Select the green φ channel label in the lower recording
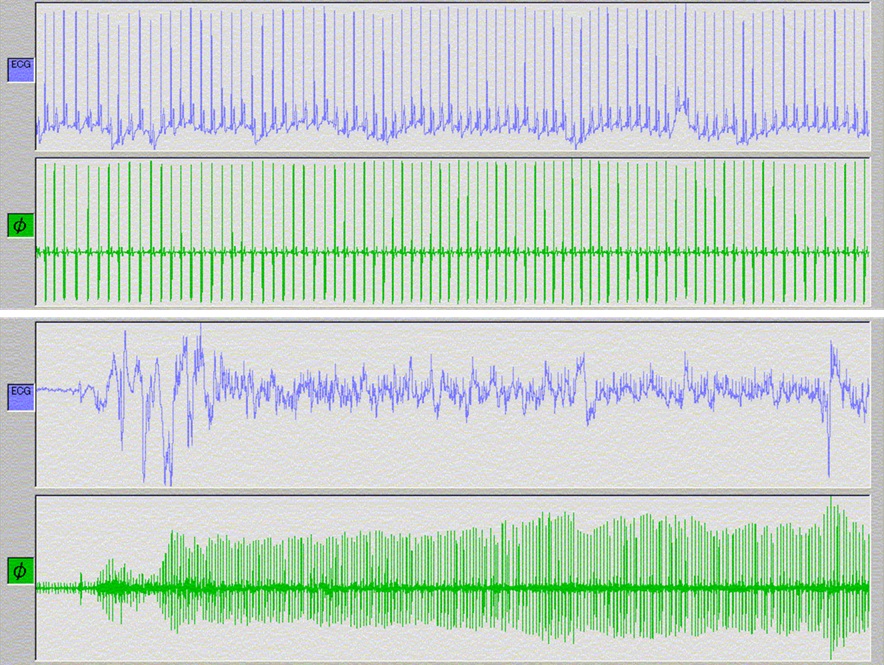This screenshot has width=884, height=665. coord(21,571)
